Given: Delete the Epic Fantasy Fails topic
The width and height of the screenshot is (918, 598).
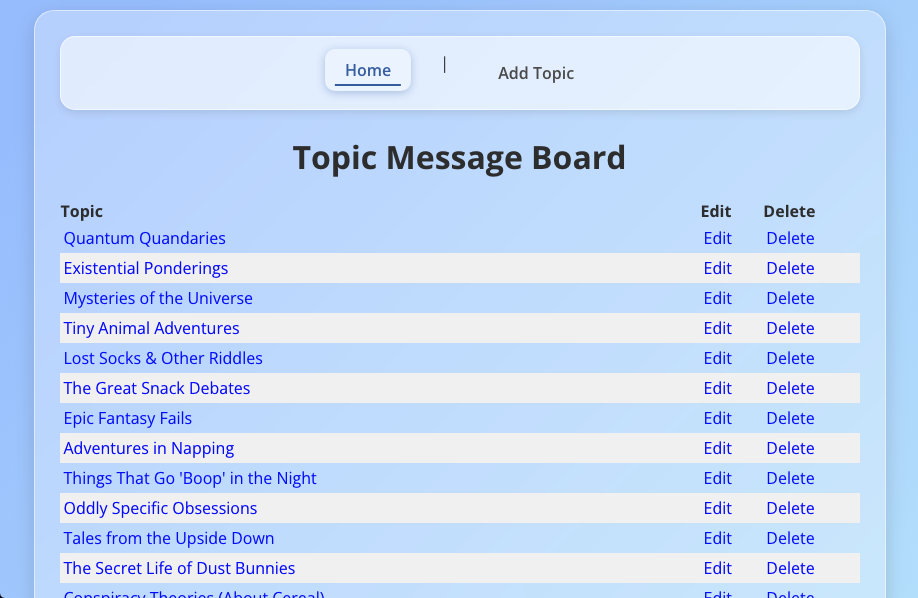Looking at the screenshot, I should click(790, 418).
